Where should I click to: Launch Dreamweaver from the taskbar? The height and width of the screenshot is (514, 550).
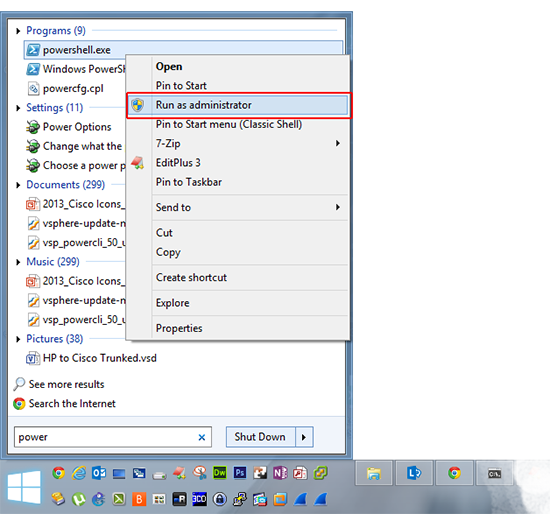pos(220,473)
